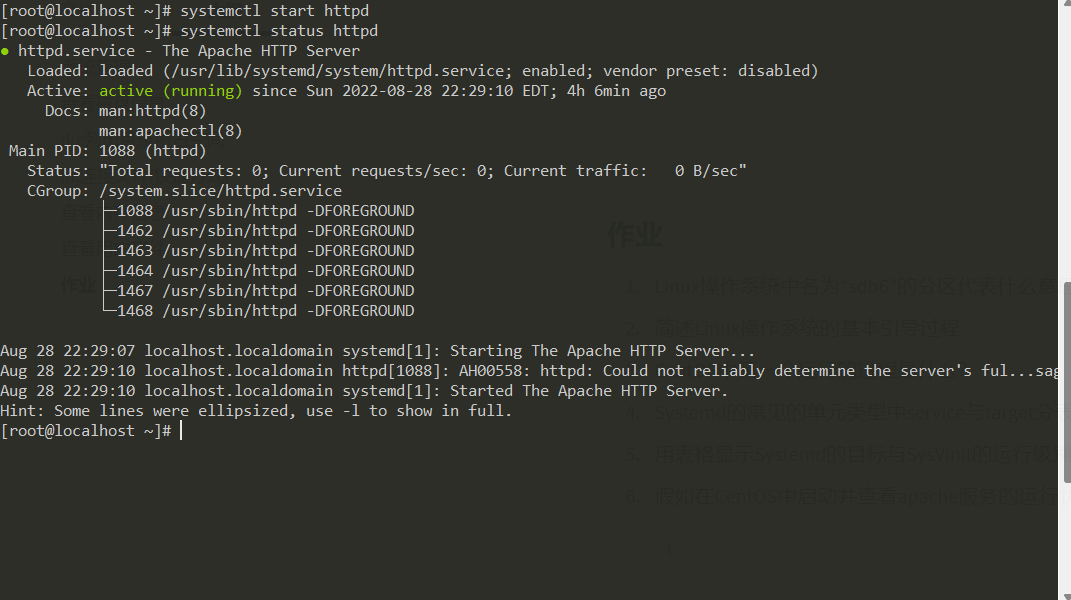This screenshot has width=1071, height=600.
Task: Click the 'systemctl status httpd' command text
Action: (279, 31)
